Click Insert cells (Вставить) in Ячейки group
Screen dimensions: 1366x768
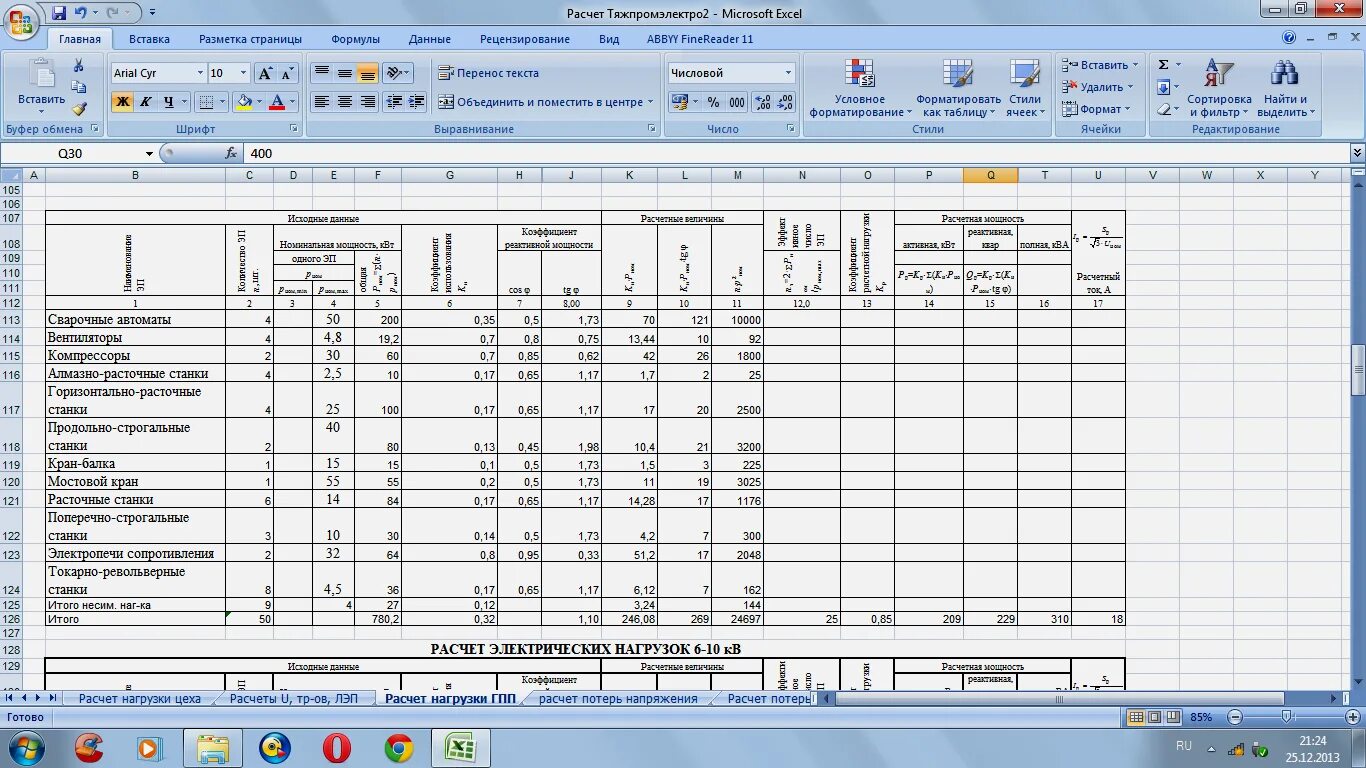coord(1094,65)
